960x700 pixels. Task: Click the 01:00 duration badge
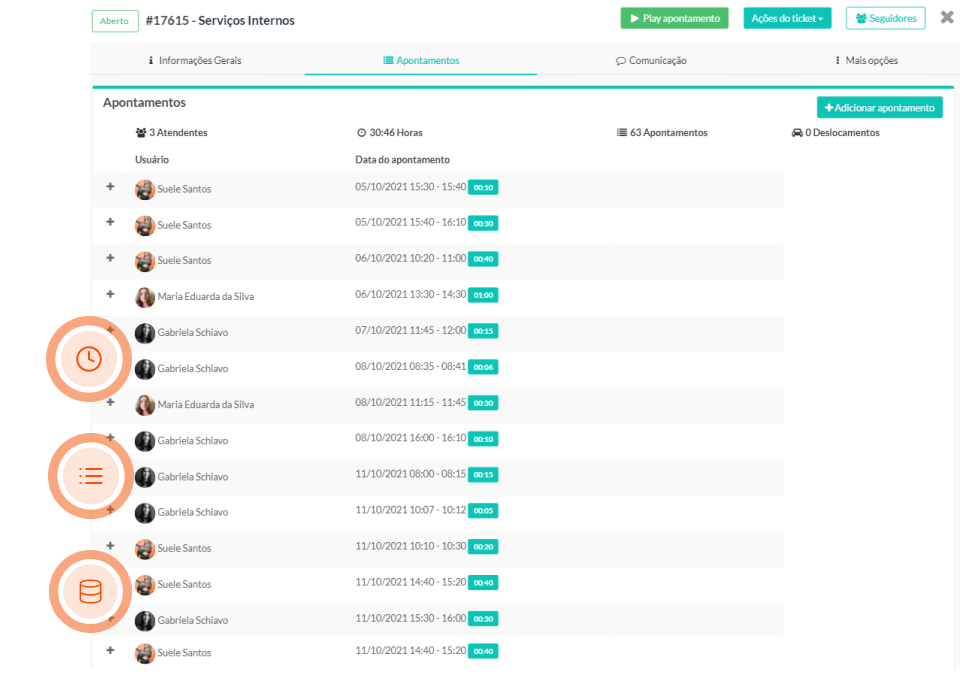coord(483,295)
